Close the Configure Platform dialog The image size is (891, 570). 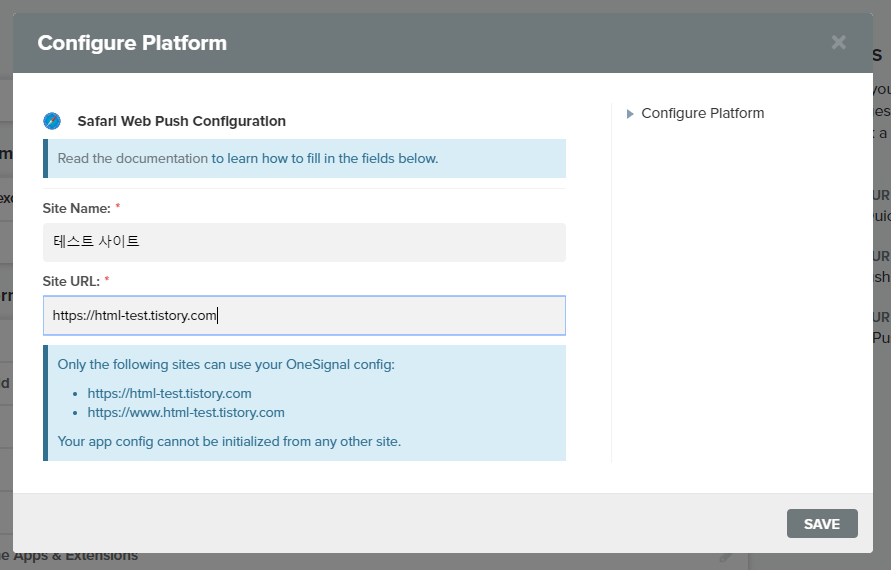click(838, 42)
